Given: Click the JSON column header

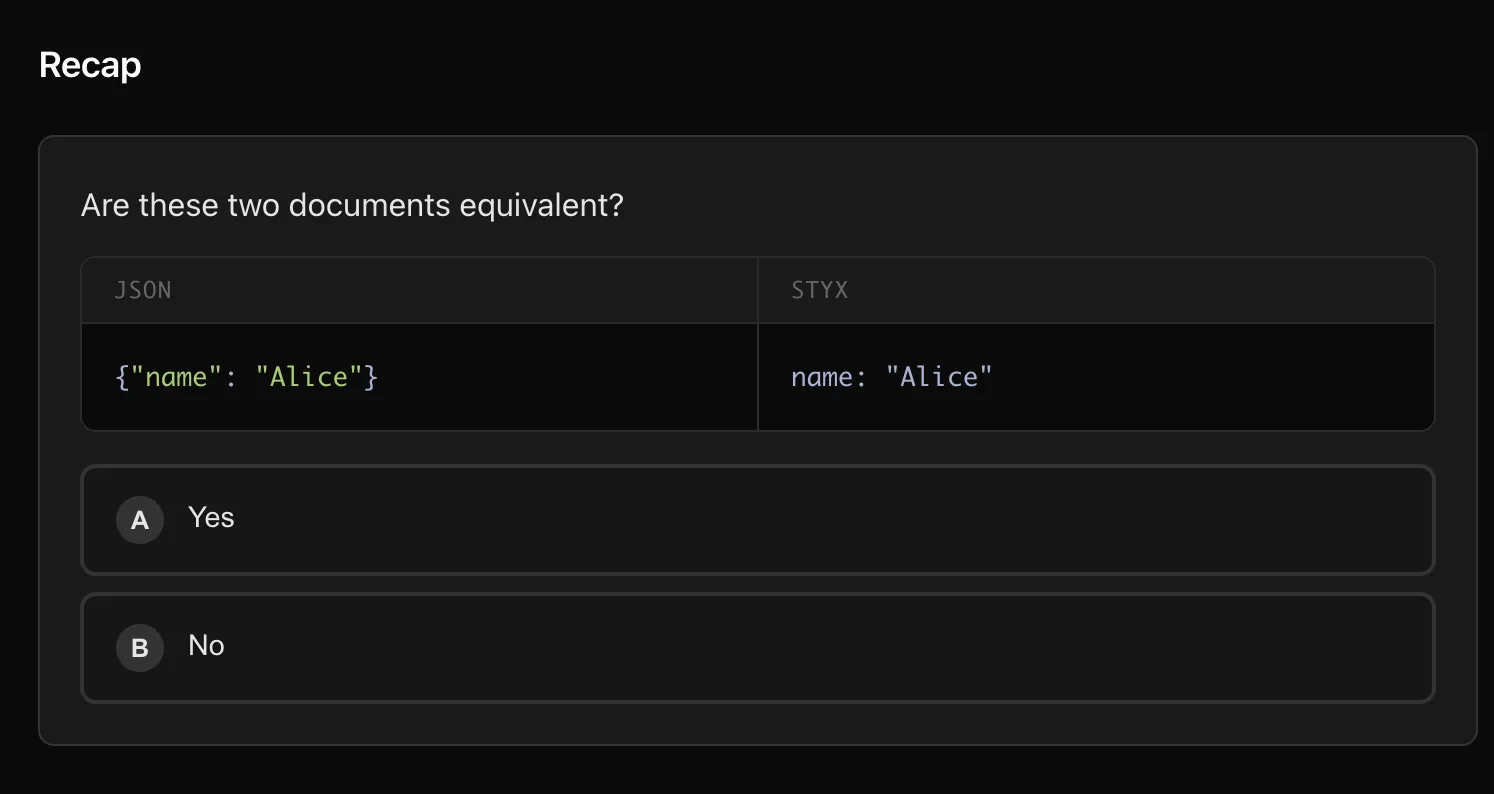Looking at the screenshot, I should click(143, 290).
